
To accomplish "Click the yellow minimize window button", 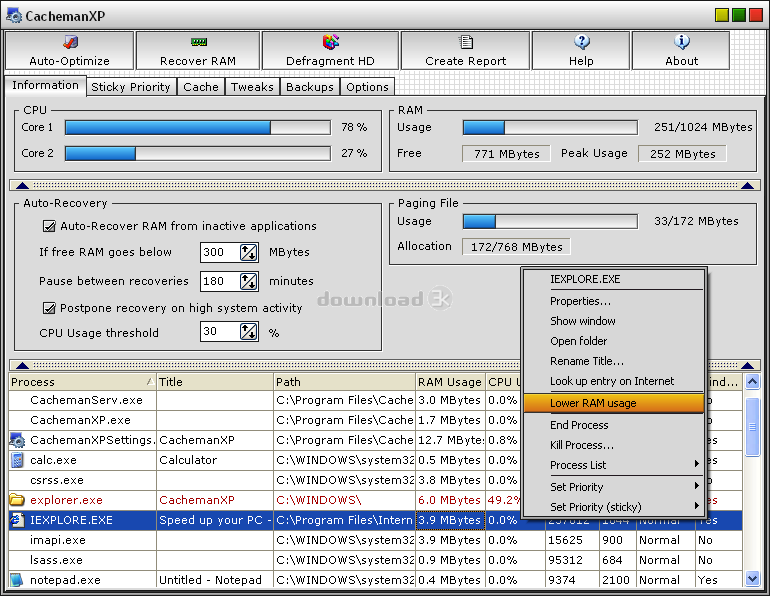I will [721, 15].
